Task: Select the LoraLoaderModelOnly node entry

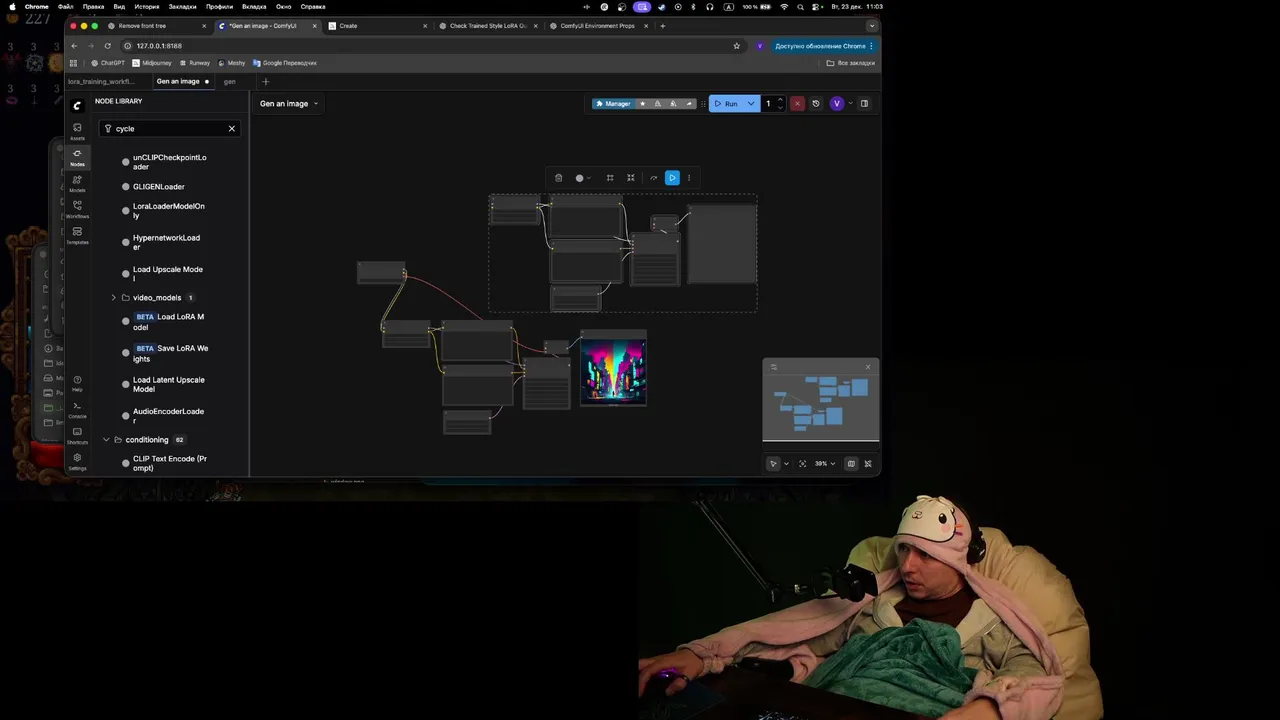Action: (x=166, y=211)
